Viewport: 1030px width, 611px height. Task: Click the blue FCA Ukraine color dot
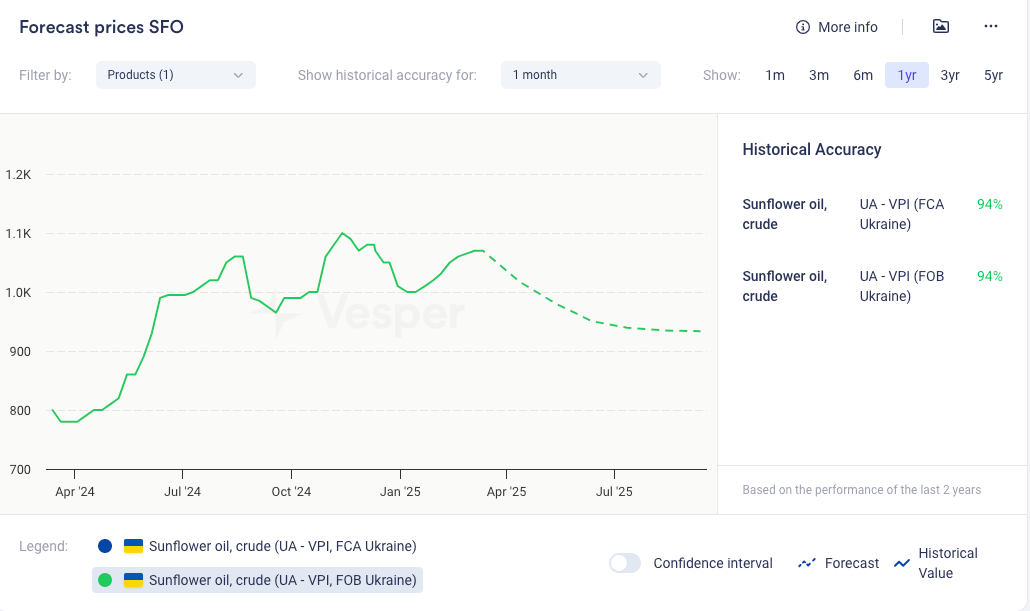click(x=105, y=546)
